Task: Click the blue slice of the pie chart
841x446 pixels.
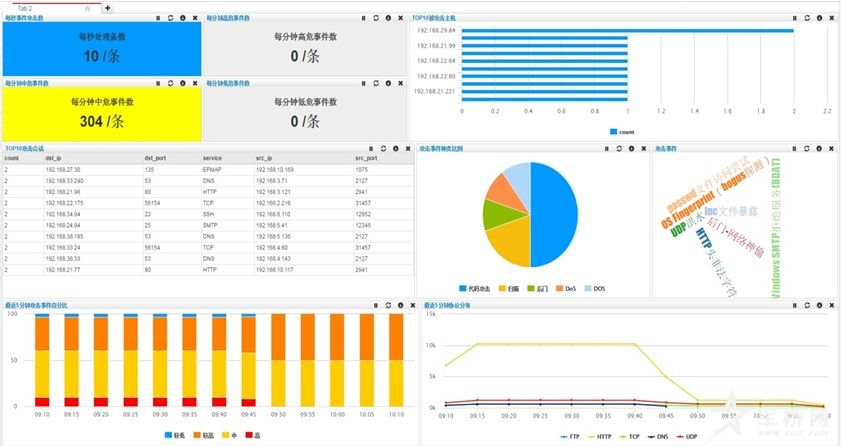Action: click(x=555, y=213)
